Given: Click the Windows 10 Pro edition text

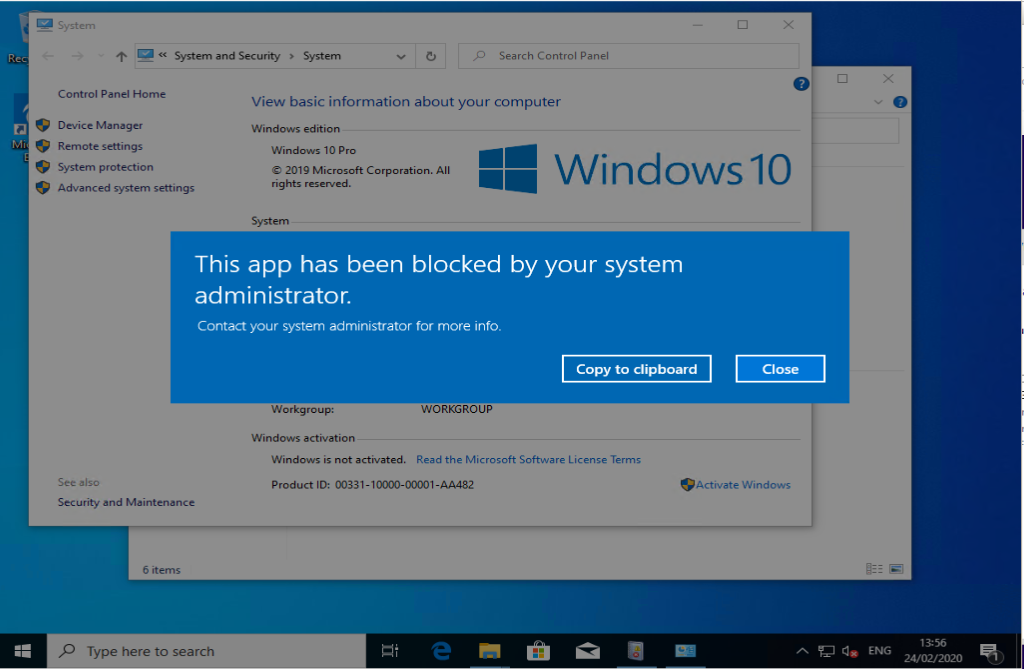Looking at the screenshot, I should click(313, 150).
